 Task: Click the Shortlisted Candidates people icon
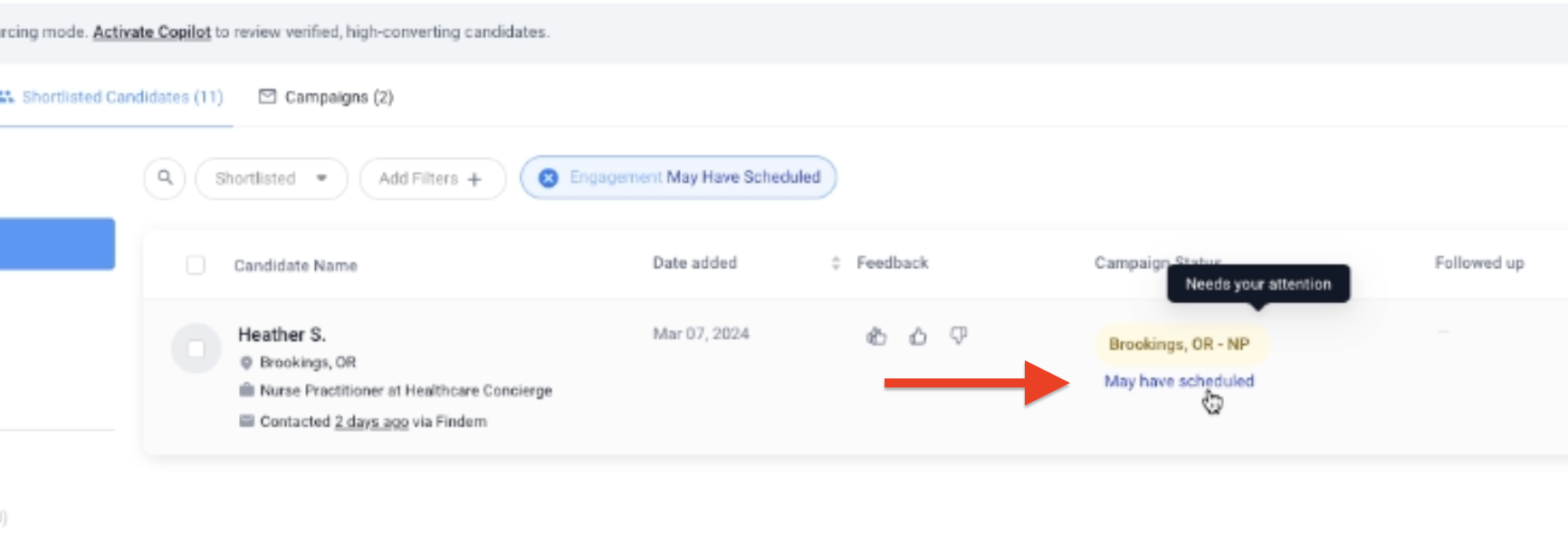click(7, 96)
